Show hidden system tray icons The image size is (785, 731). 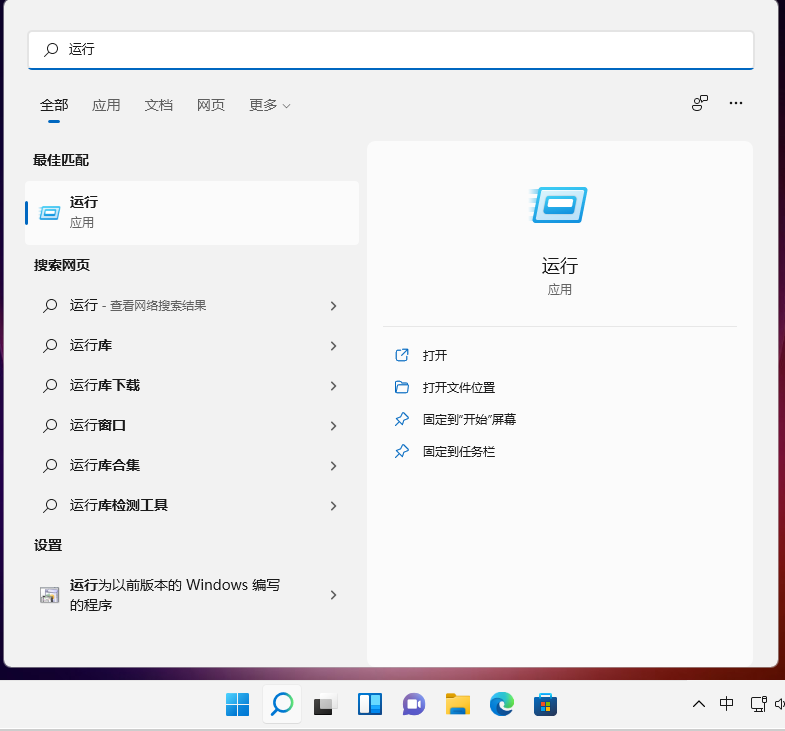click(699, 704)
